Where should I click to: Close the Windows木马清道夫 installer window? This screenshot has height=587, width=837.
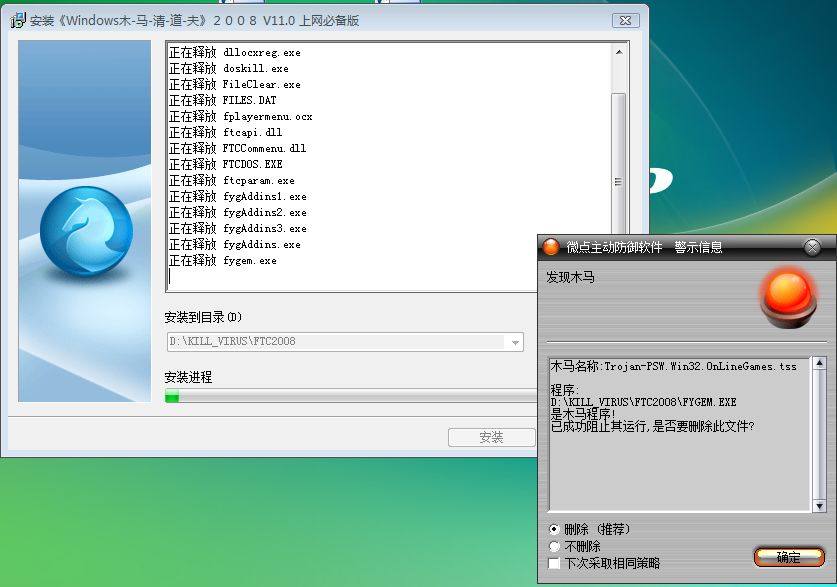coord(626,20)
